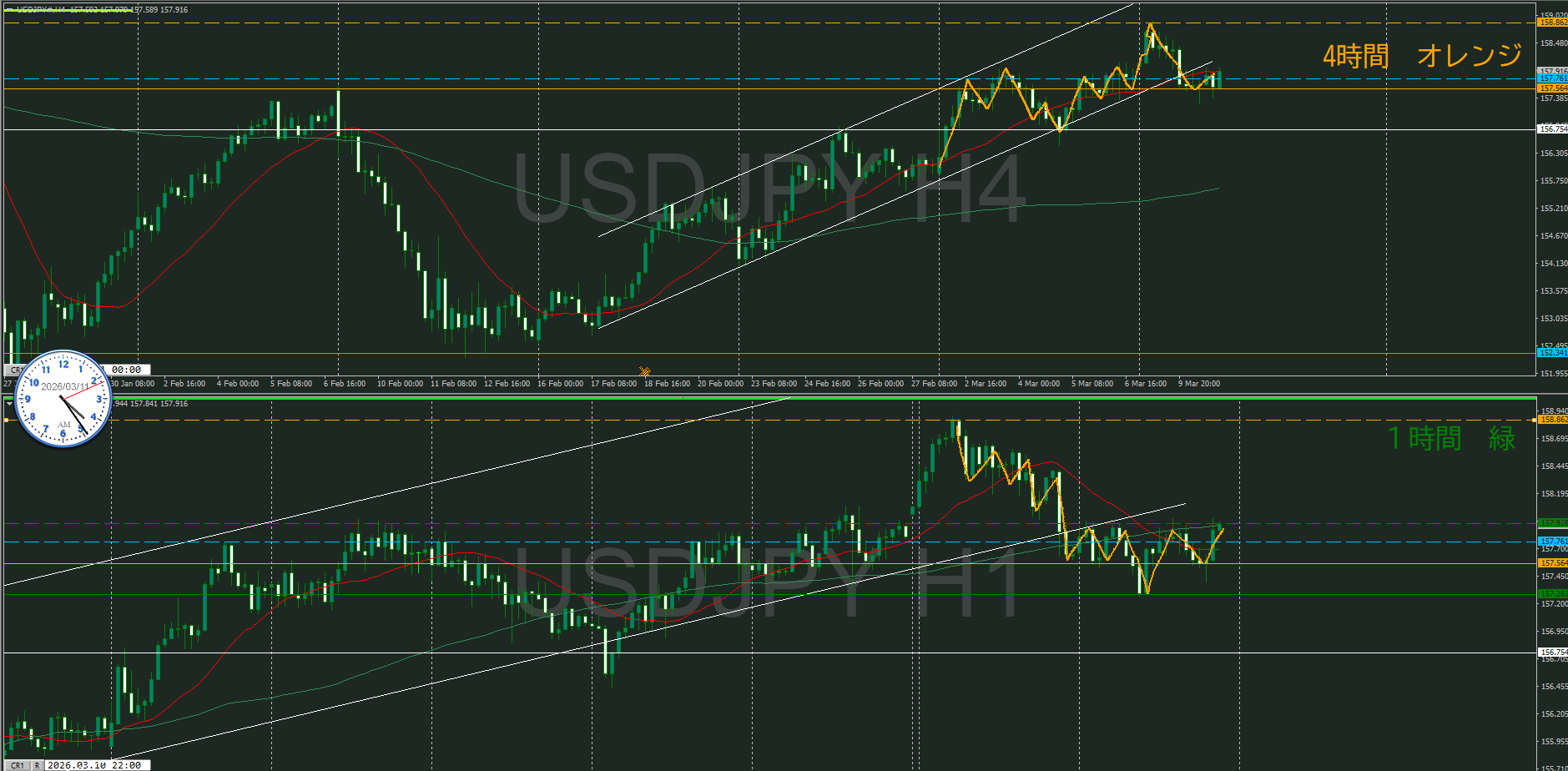
Task: Click the USDJPY H4 watermark text
Action: click(768, 189)
